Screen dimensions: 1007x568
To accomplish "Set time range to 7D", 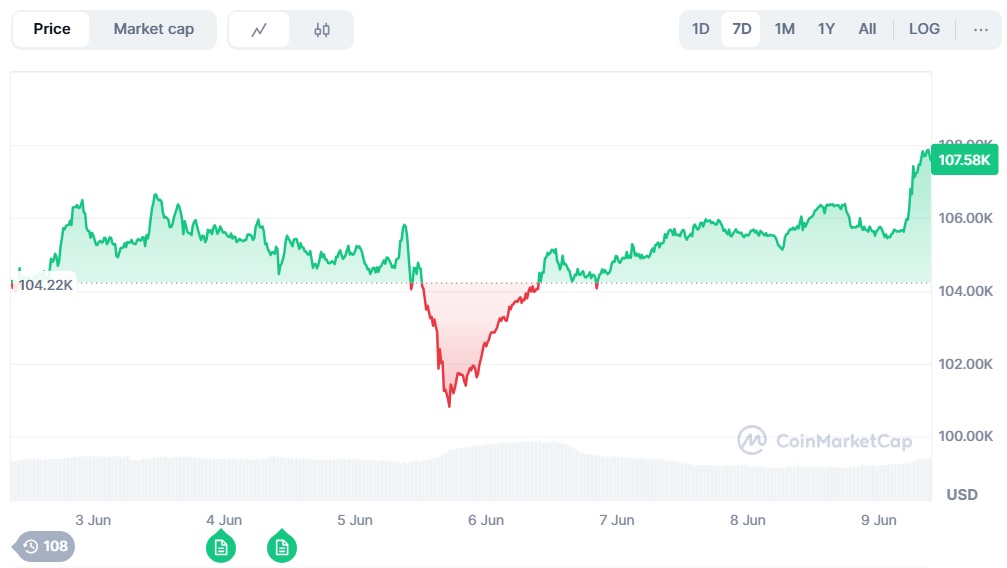I will pos(742,29).
